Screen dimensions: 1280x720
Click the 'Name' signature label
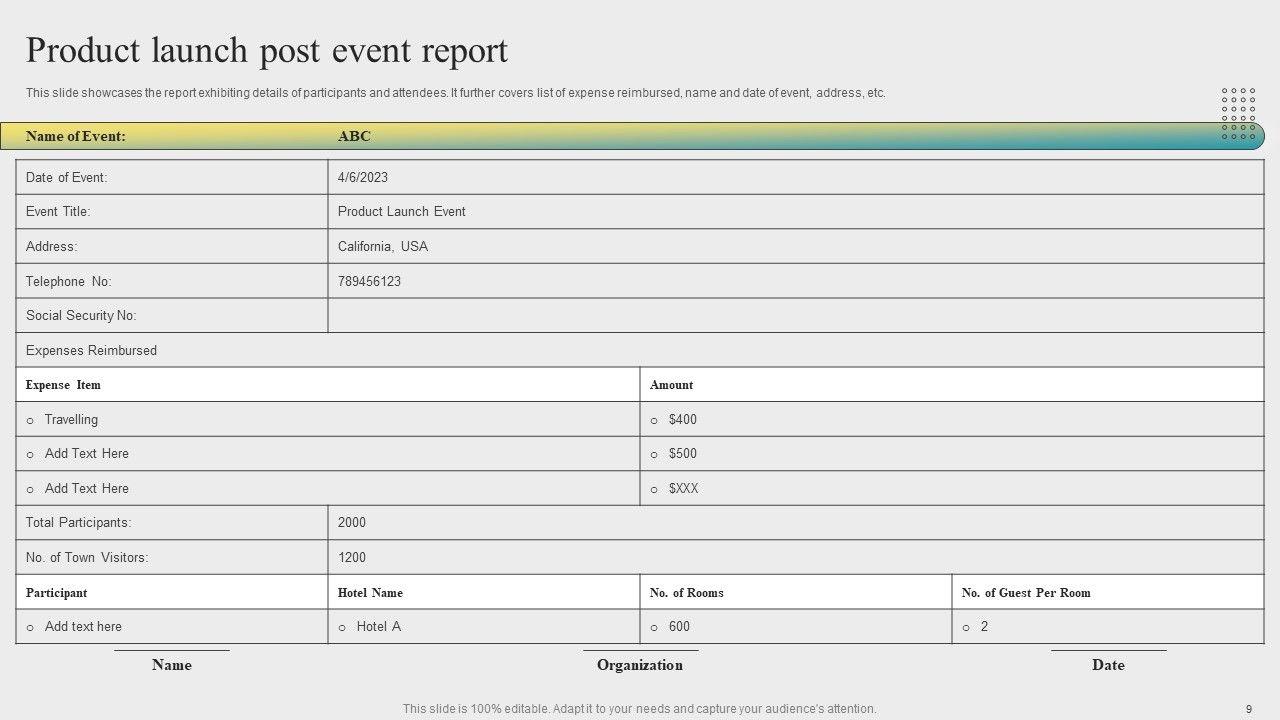172,665
